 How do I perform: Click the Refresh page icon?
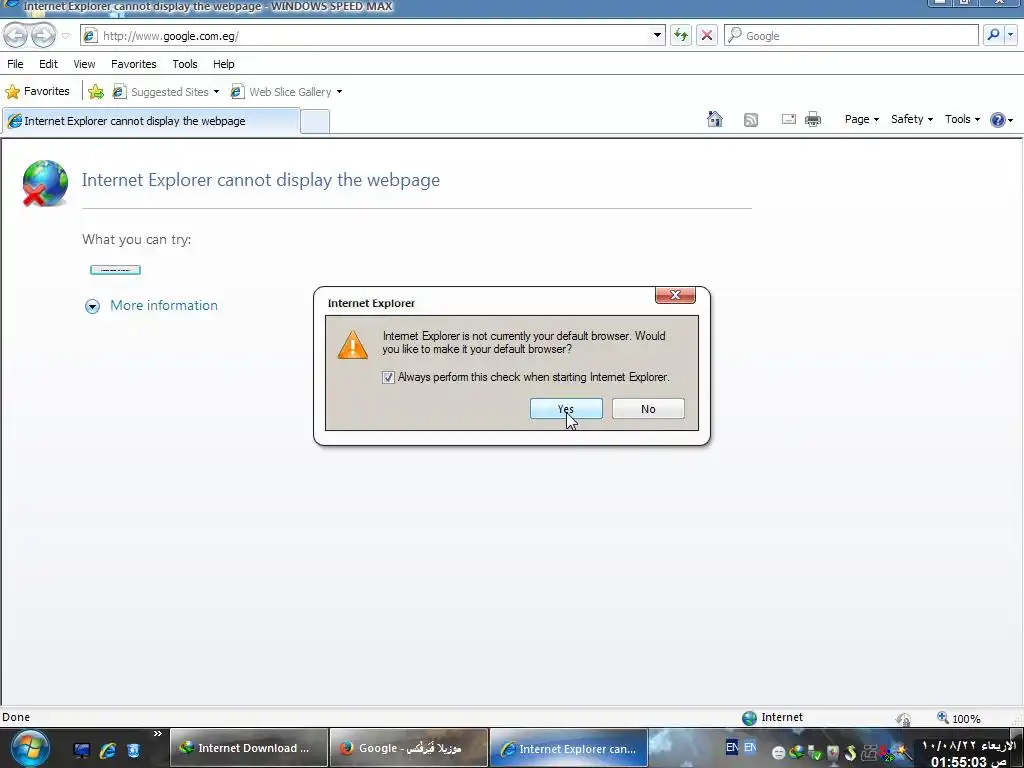680,35
